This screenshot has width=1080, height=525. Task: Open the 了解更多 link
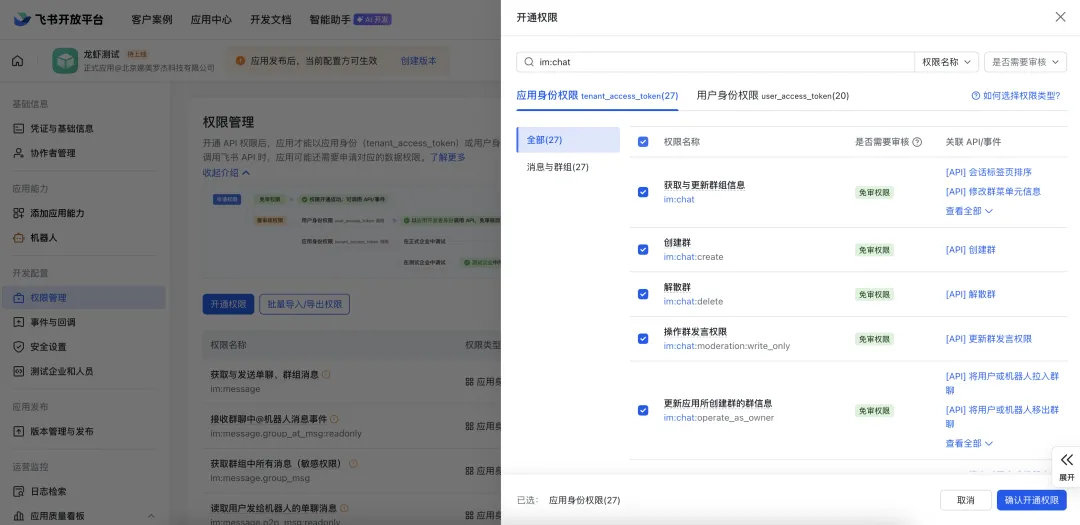(x=448, y=157)
